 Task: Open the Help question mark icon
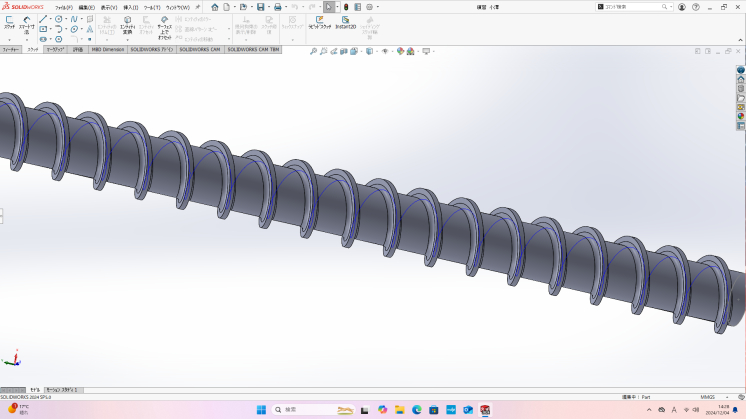[696, 7]
